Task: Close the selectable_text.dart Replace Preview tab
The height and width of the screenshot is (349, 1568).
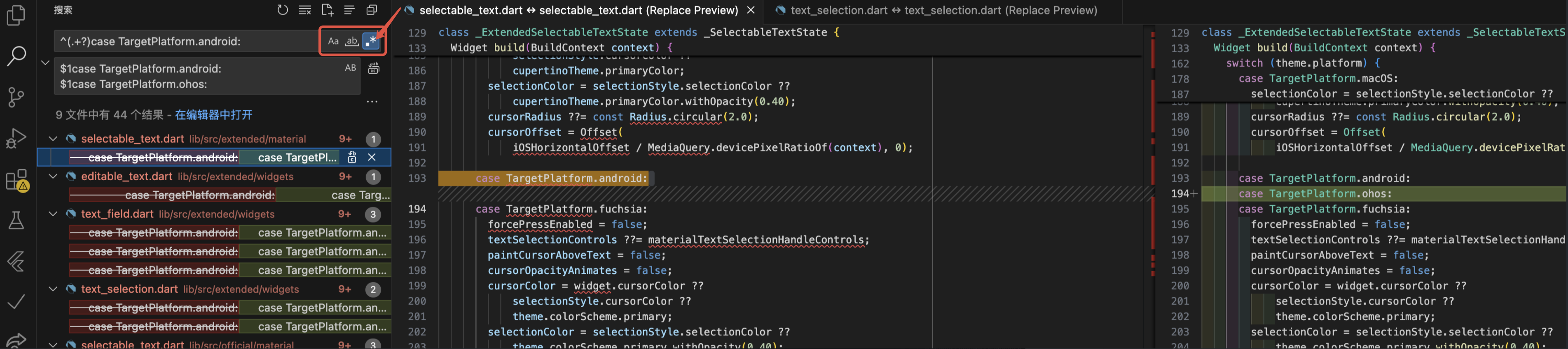Action: tap(751, 10)
